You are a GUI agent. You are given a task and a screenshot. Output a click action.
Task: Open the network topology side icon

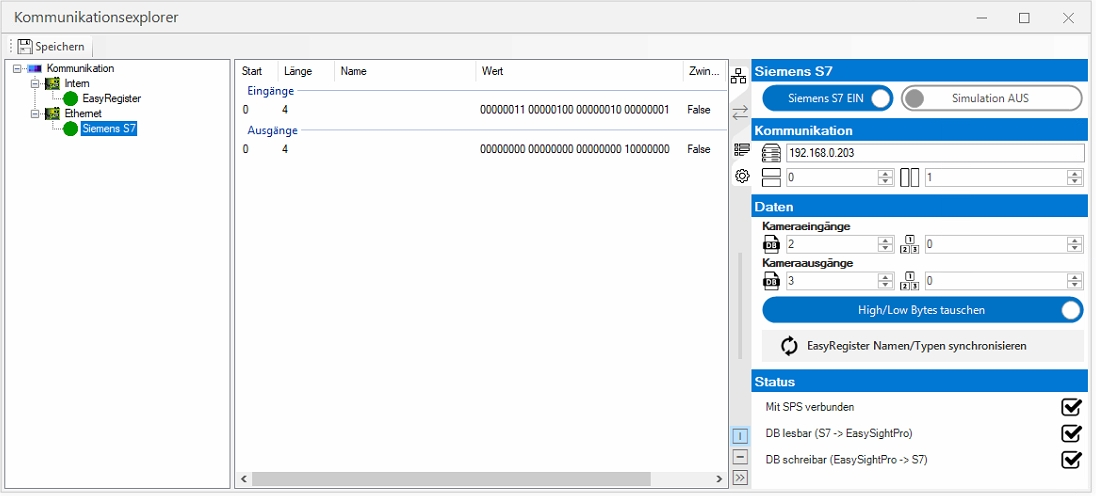click(x=740, y=76)
